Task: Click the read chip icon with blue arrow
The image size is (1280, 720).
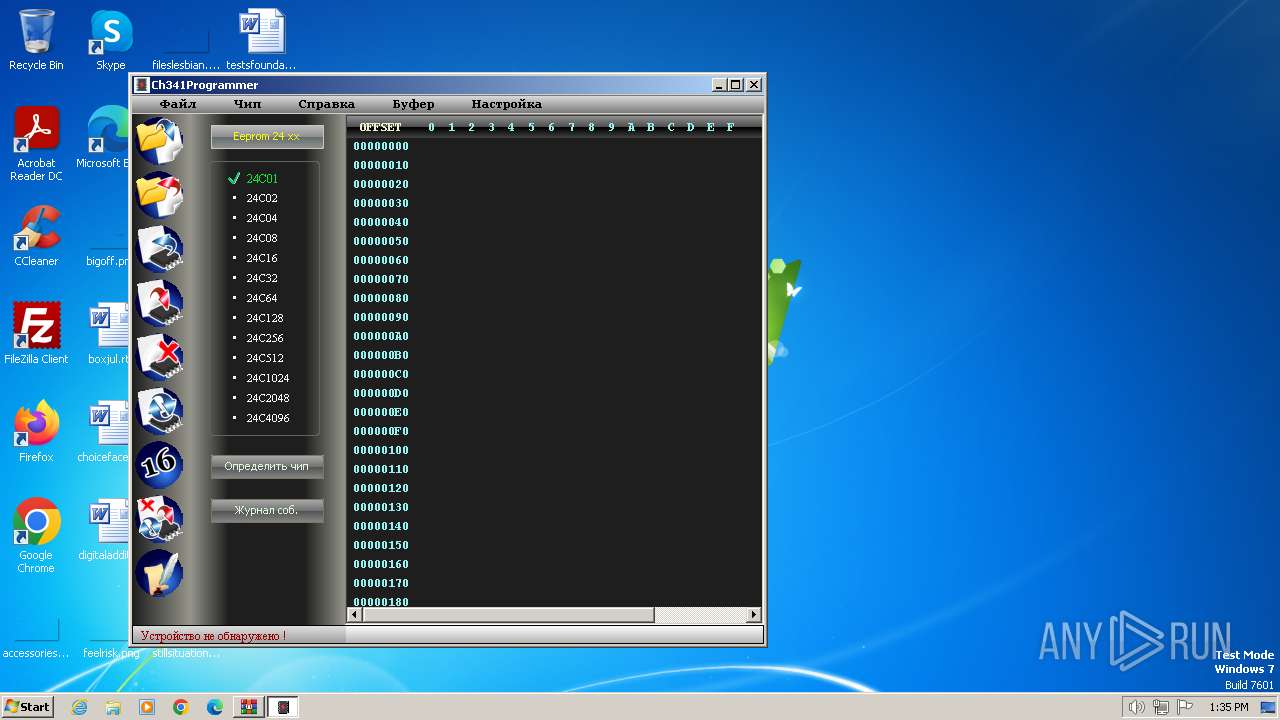Action: tap(159, 248)
